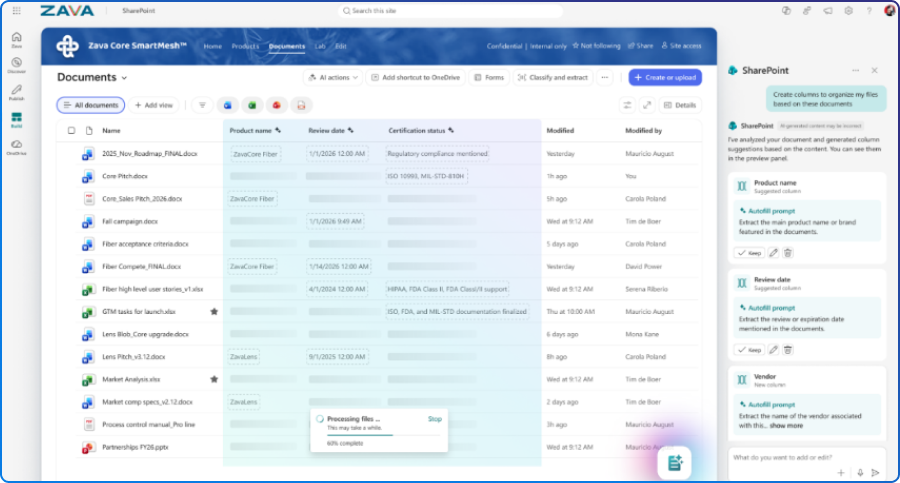The height and width of the screenshot is (483, 900).
Task: Click the Search this site box
Action: (x=450, y=10)
